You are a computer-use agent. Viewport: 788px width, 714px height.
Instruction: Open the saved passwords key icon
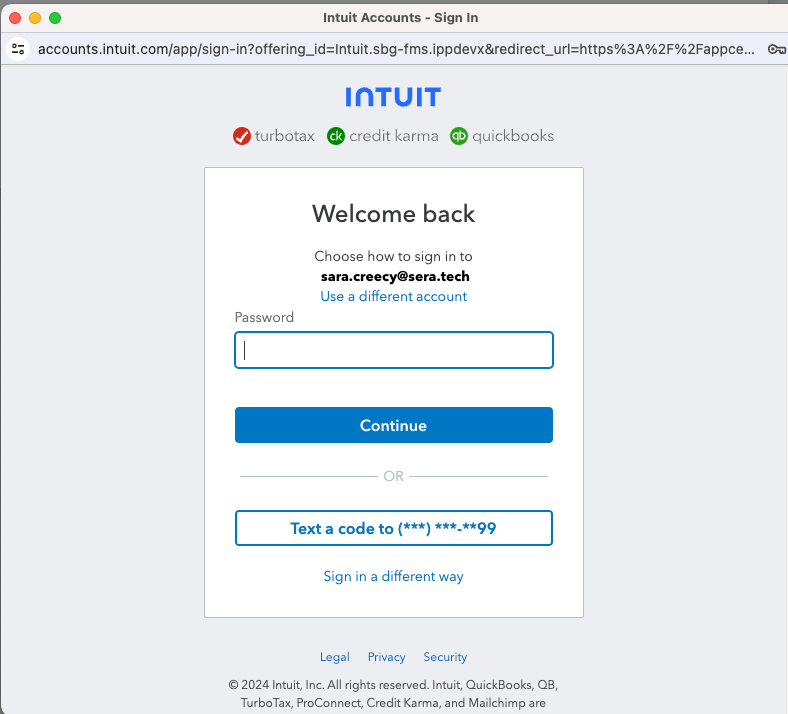(776, 49)
